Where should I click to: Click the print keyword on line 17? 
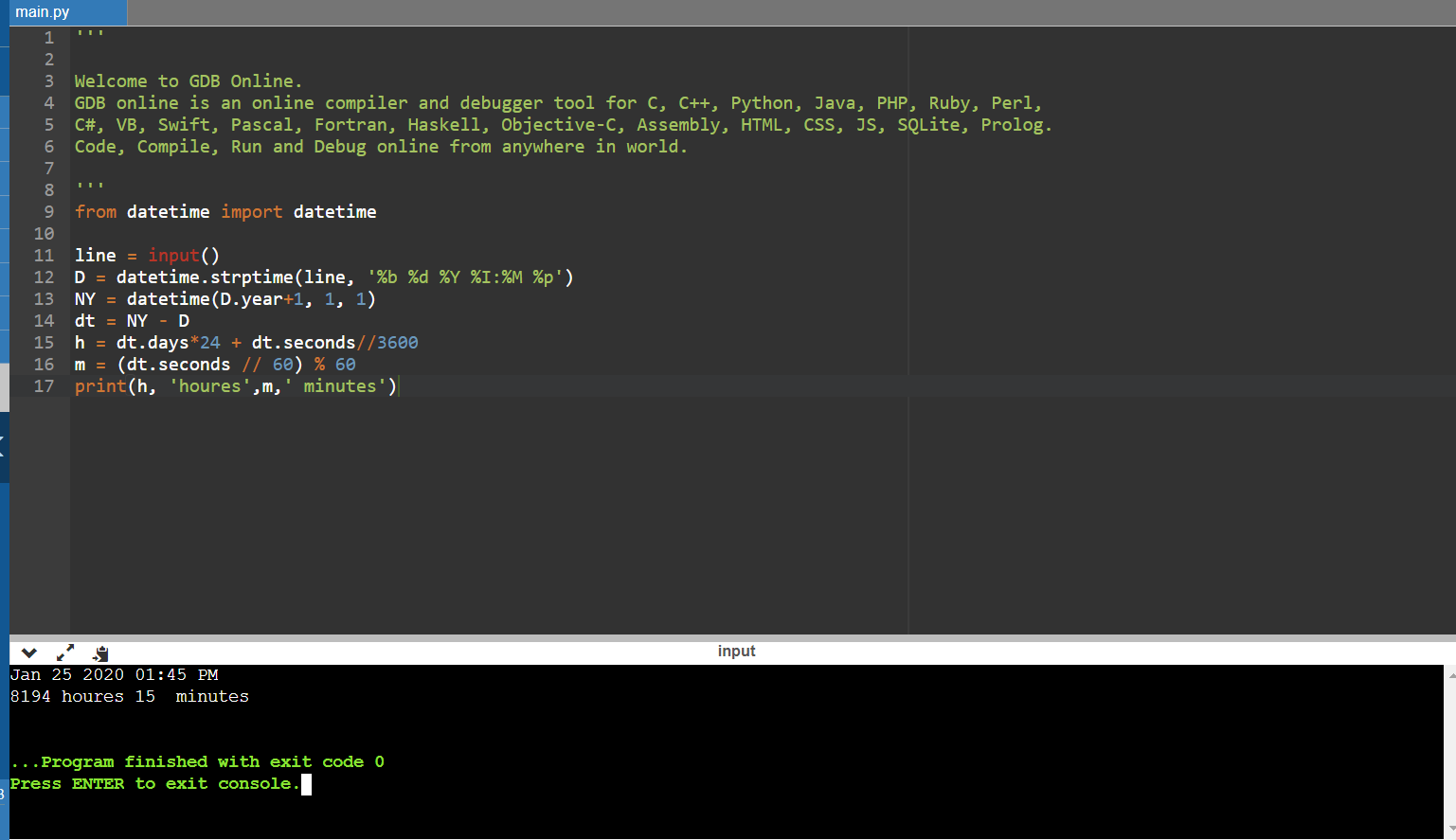[x=99, y=386]
